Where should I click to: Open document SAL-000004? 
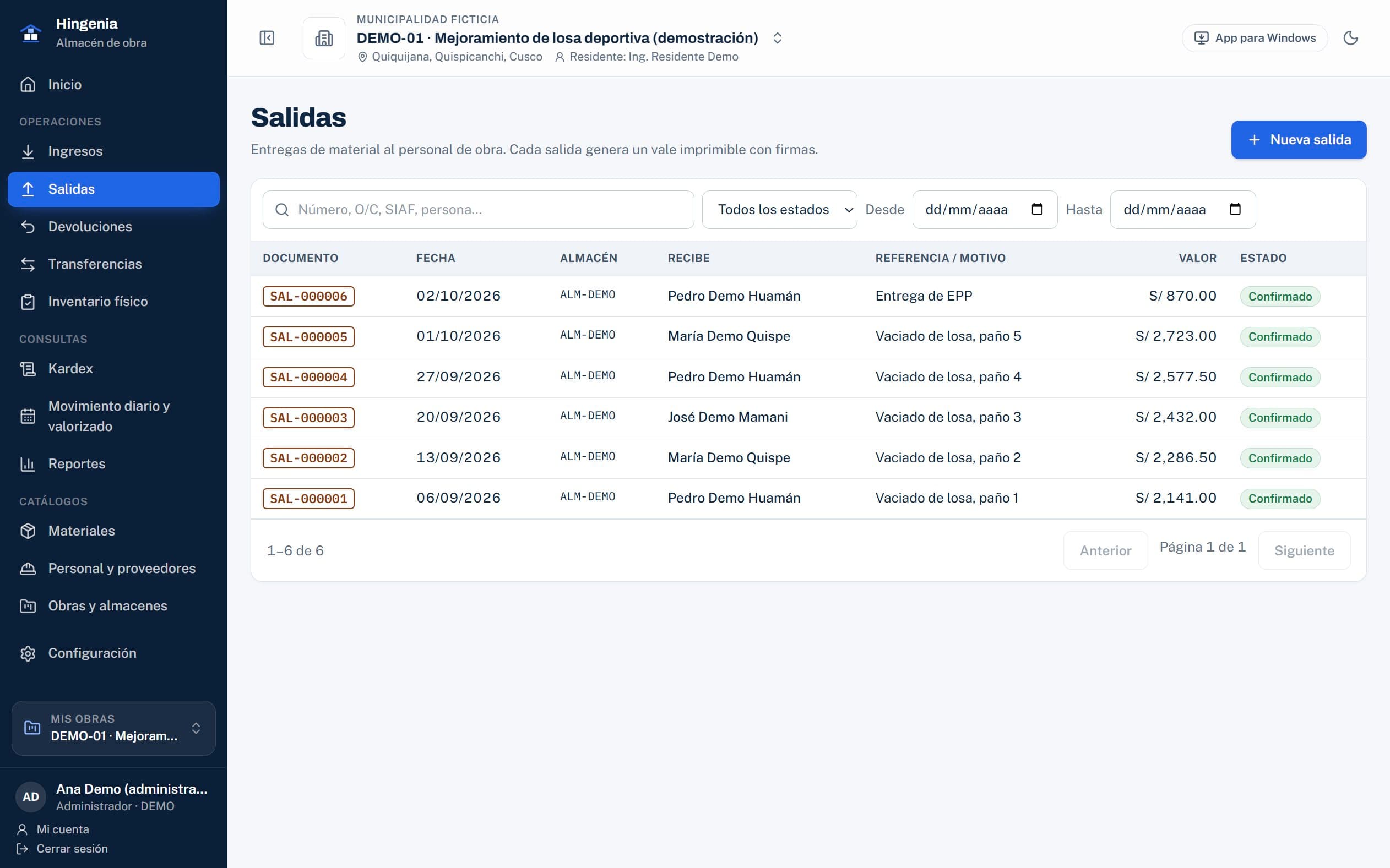[x=308, y=377]
